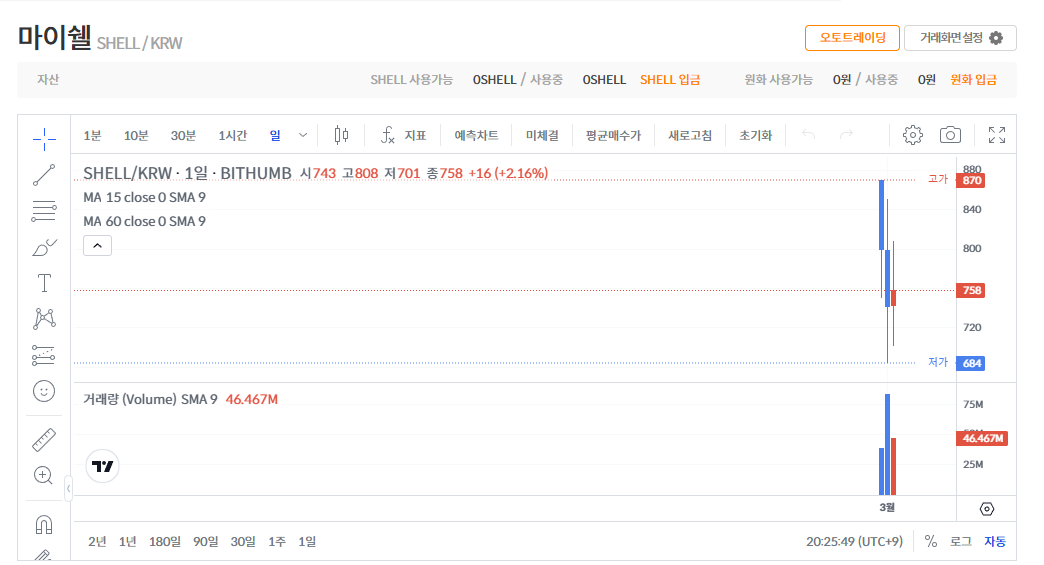Screen dimensions: 1044x565
Task: Take a chart snapshot with camera icon
Action: coord(950,135)
